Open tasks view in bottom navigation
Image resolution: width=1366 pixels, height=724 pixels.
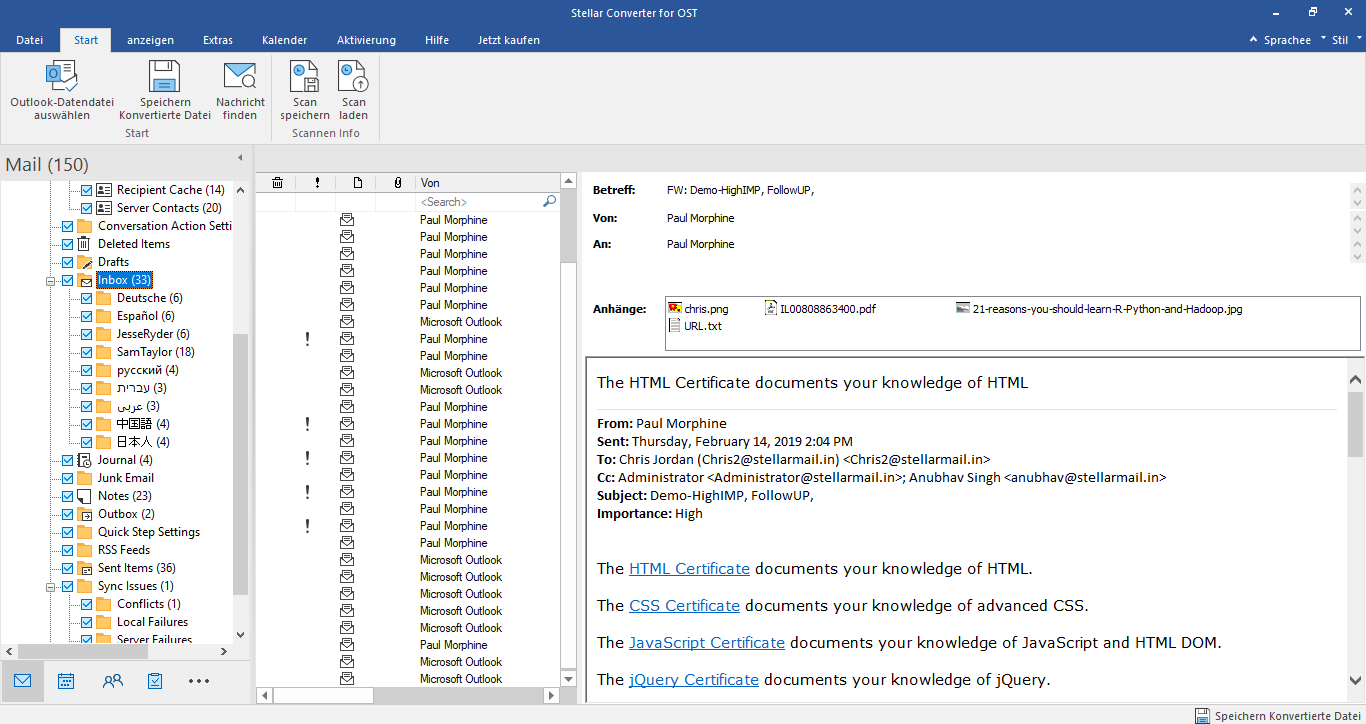[x=155, y=681]
